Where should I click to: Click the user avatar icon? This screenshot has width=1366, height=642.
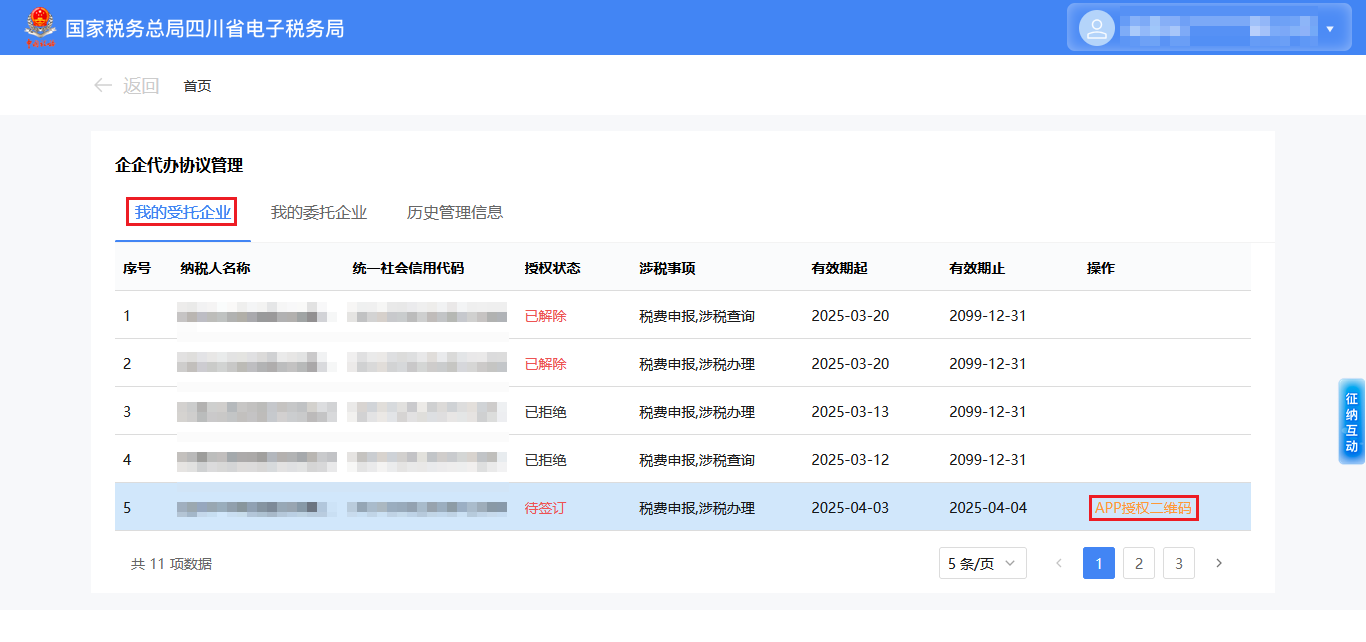pos(1097,28)
